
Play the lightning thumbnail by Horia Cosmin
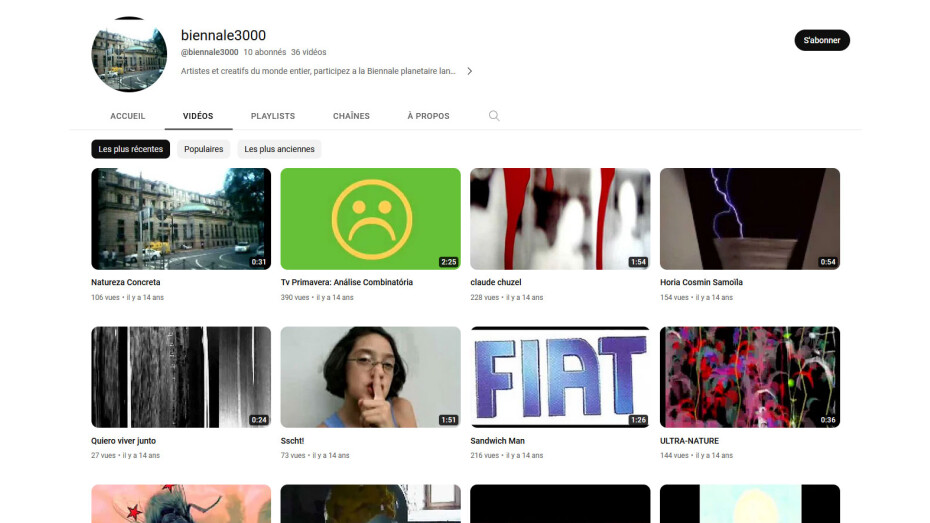[x=750, y=219]
